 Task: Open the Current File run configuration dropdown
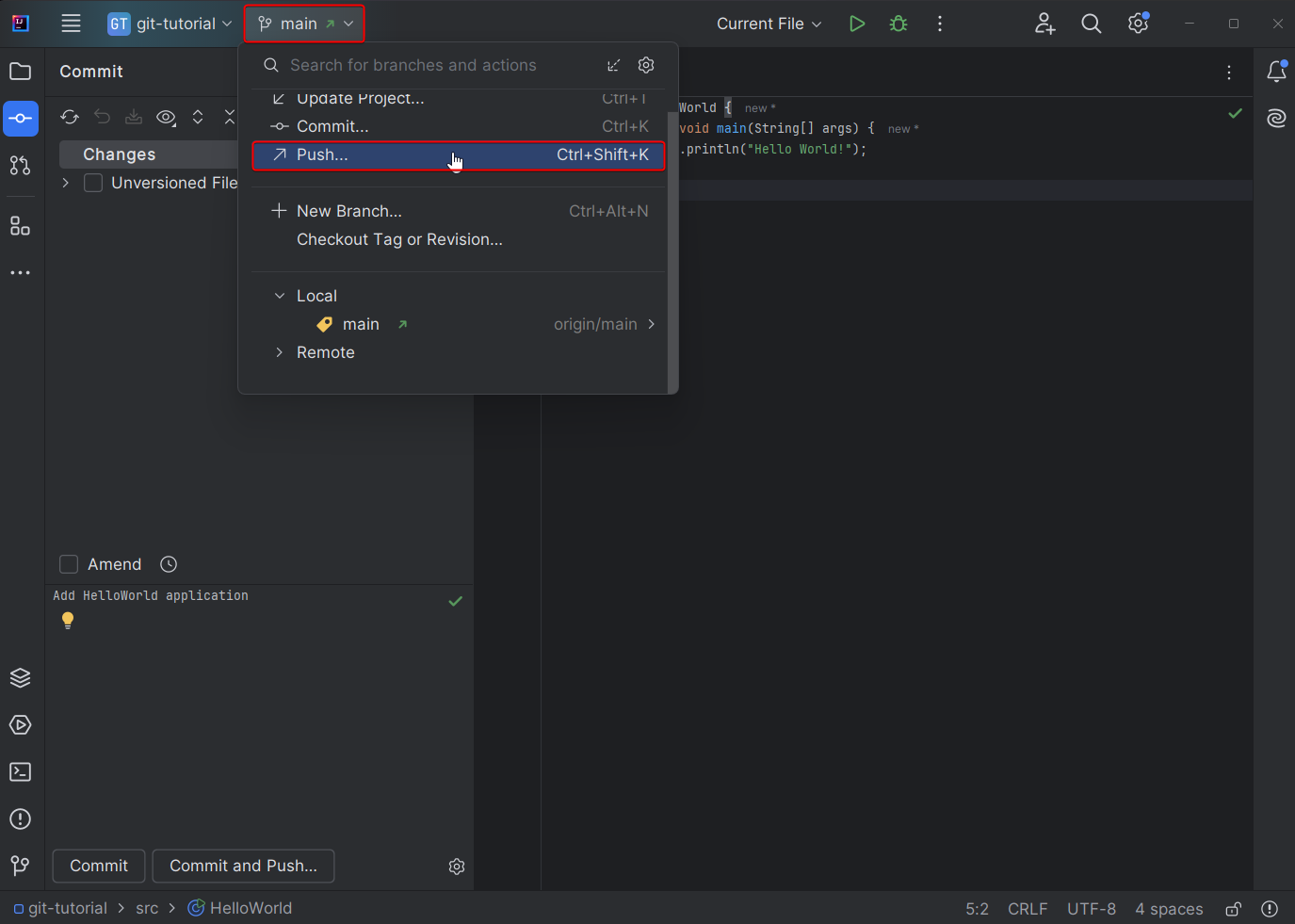tap(769, 24)
